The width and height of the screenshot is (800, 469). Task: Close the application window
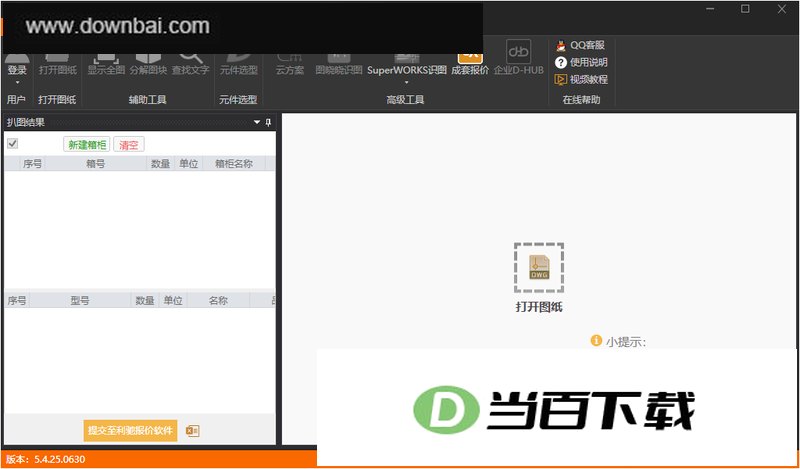(782, 9)
